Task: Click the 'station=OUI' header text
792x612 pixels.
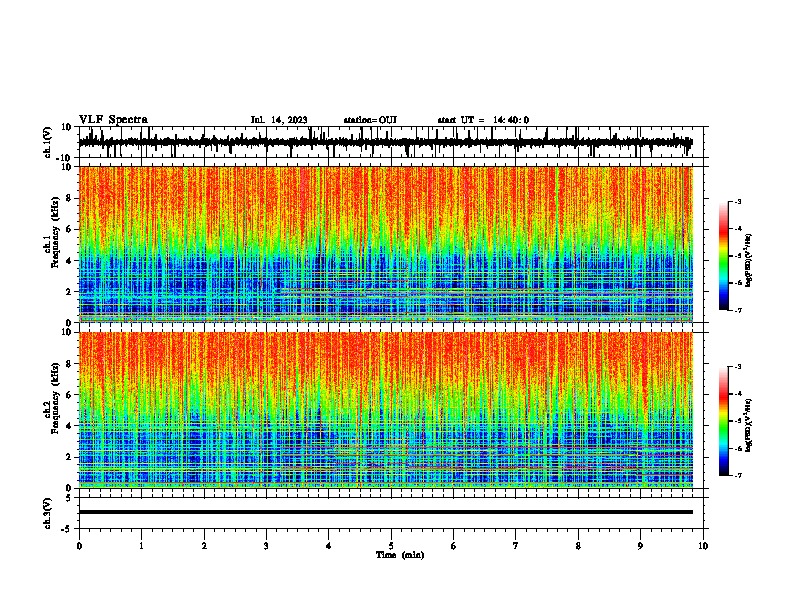Action: click(x=370, y=120)
